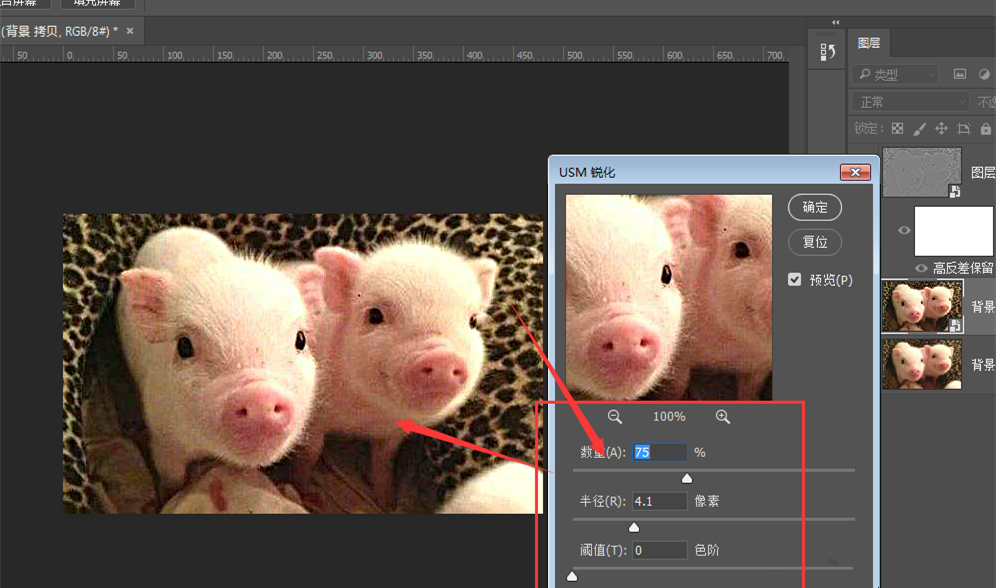996x588 pixels.
Task: Click the zoom out magnifier in USM dialog
Action: click(x=615, y=417)
